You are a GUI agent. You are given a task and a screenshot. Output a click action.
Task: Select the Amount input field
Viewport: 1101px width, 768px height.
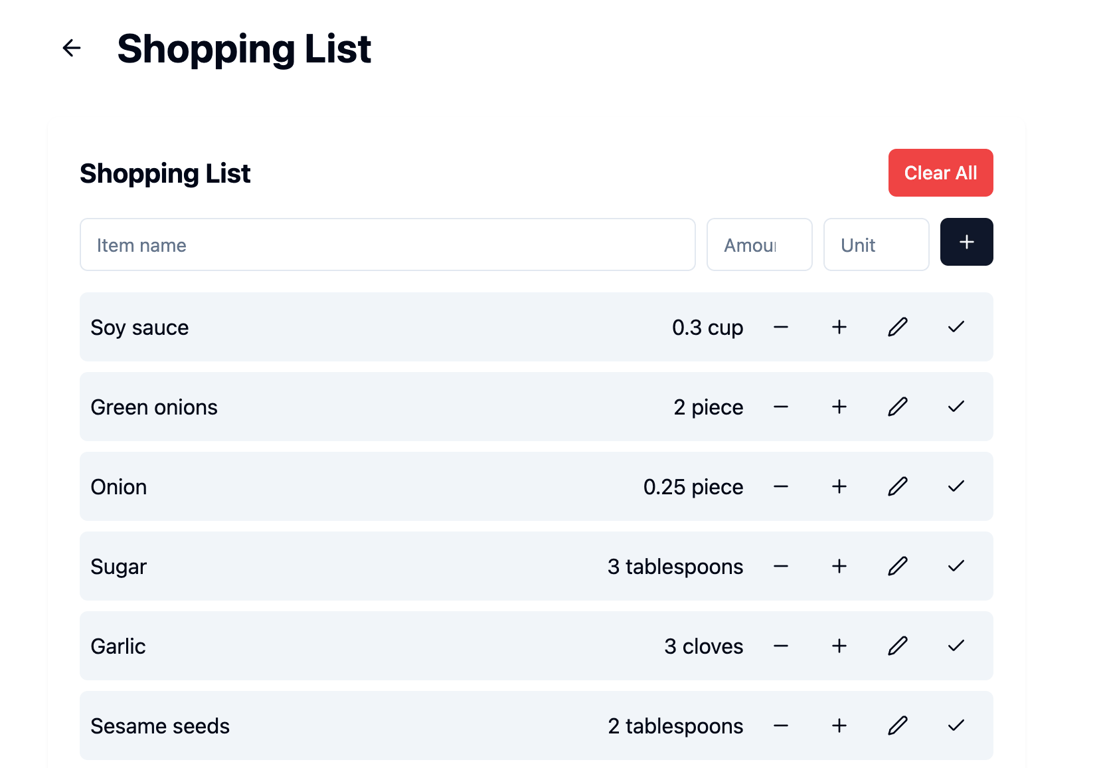tap(759, 244)
